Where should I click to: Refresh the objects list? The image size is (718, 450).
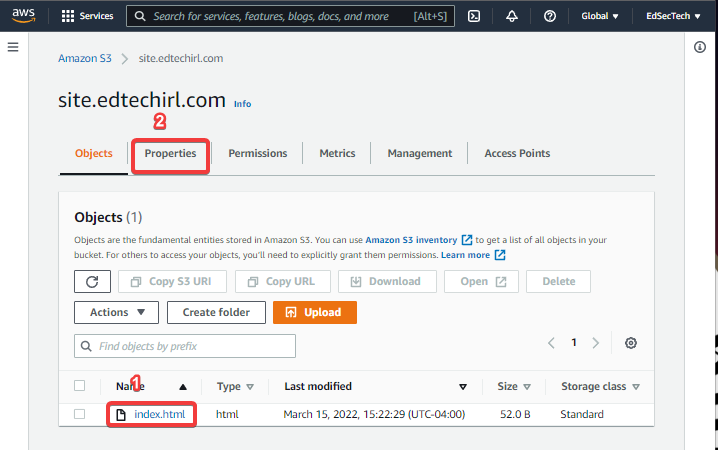[92, 281]
